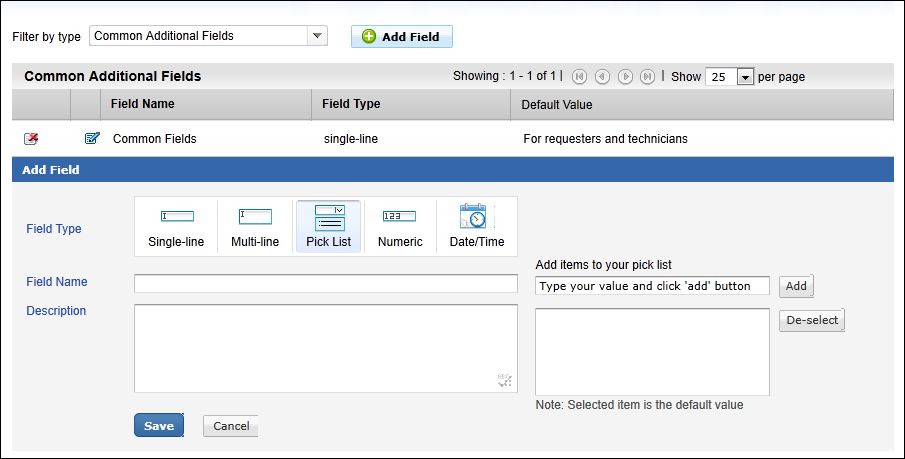The height and width of the screenshot is (459, 905).
Task: Open the Filter by type dropdown
Action: pyautogui.click(x=318, y=36)
